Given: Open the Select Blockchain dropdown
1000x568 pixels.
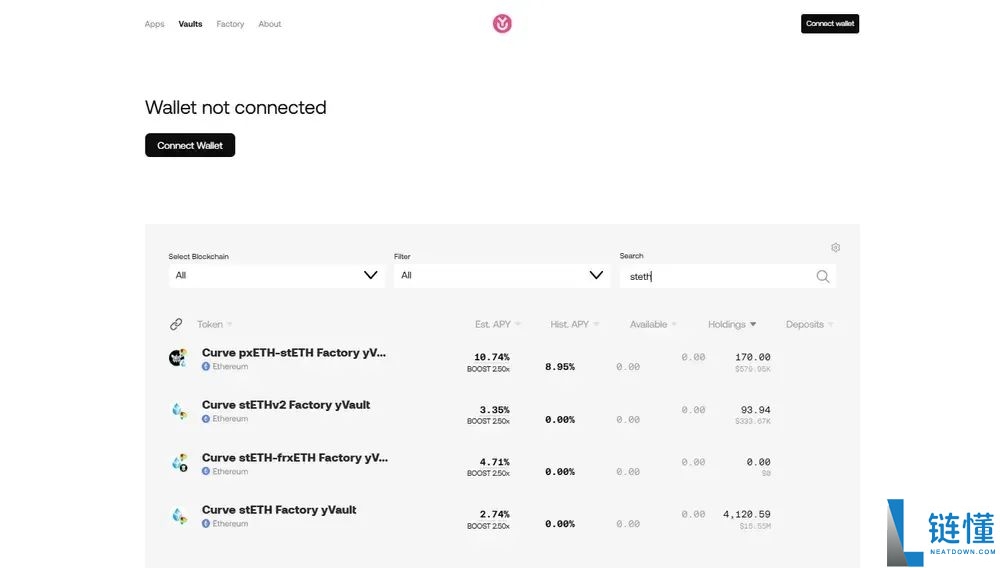Looking at the screenshot, I should [x=276, y=275].
